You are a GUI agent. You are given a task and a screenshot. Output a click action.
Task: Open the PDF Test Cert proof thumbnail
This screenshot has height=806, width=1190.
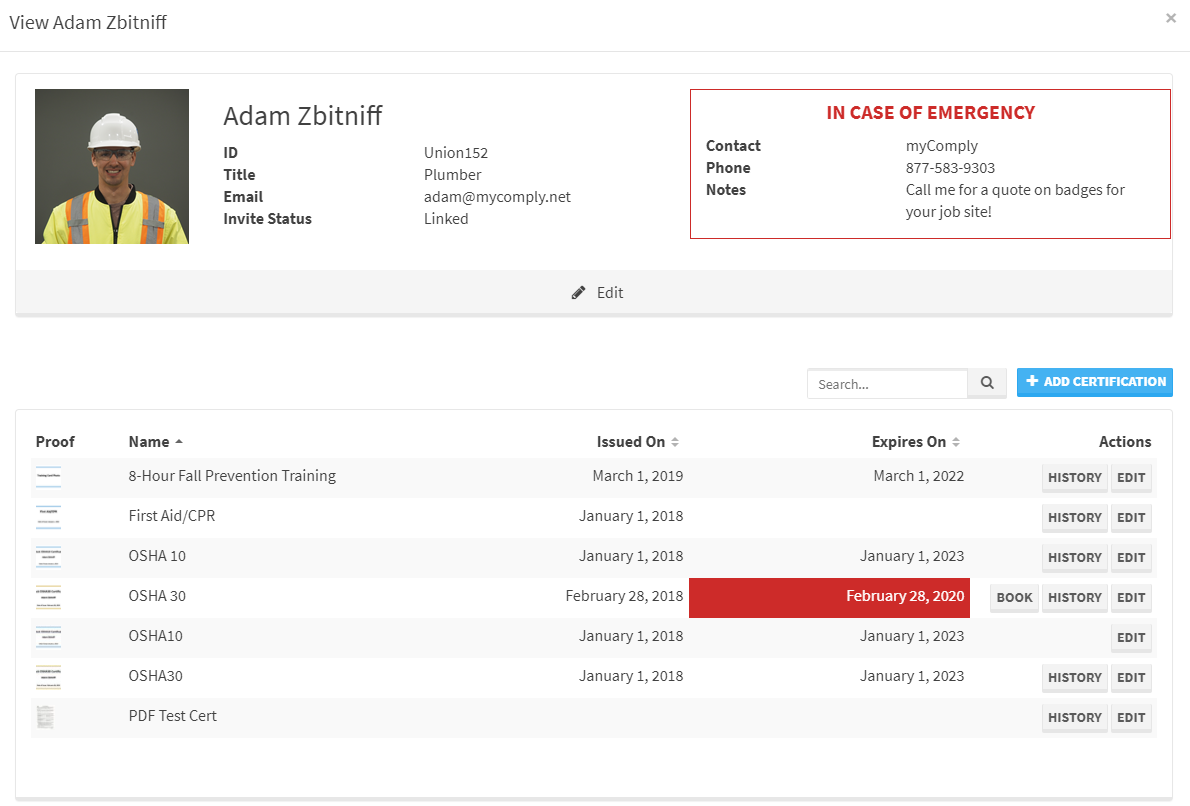pyautogui.click(x=45, y=717)
